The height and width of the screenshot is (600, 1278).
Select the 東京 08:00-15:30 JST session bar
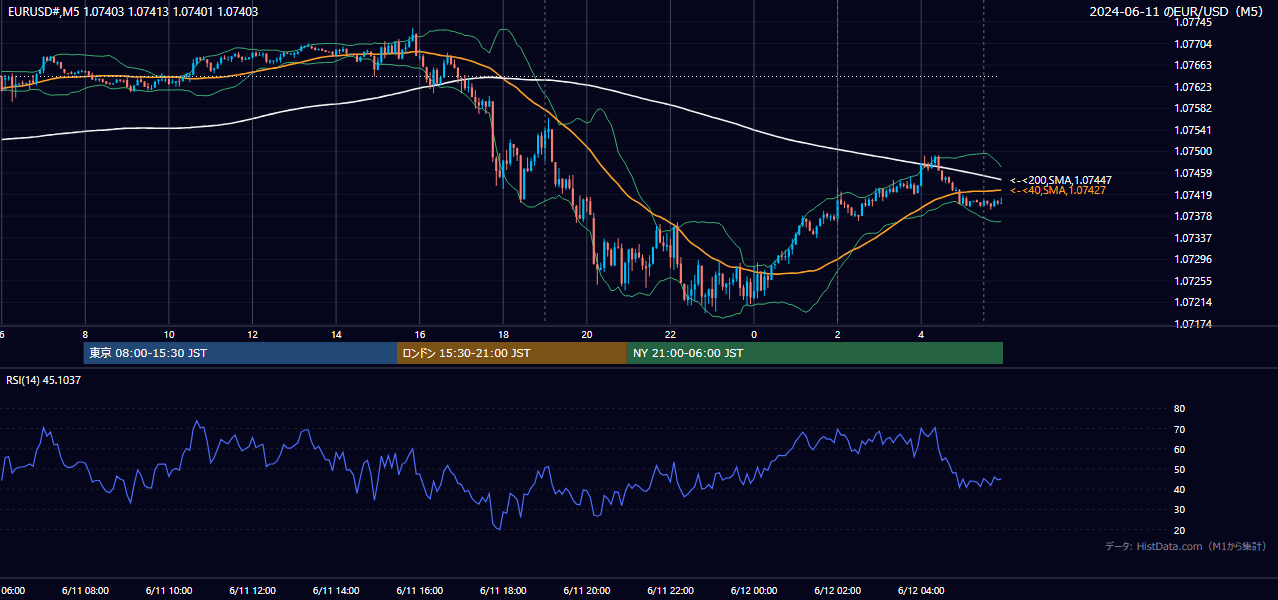(x=240, y=353)
